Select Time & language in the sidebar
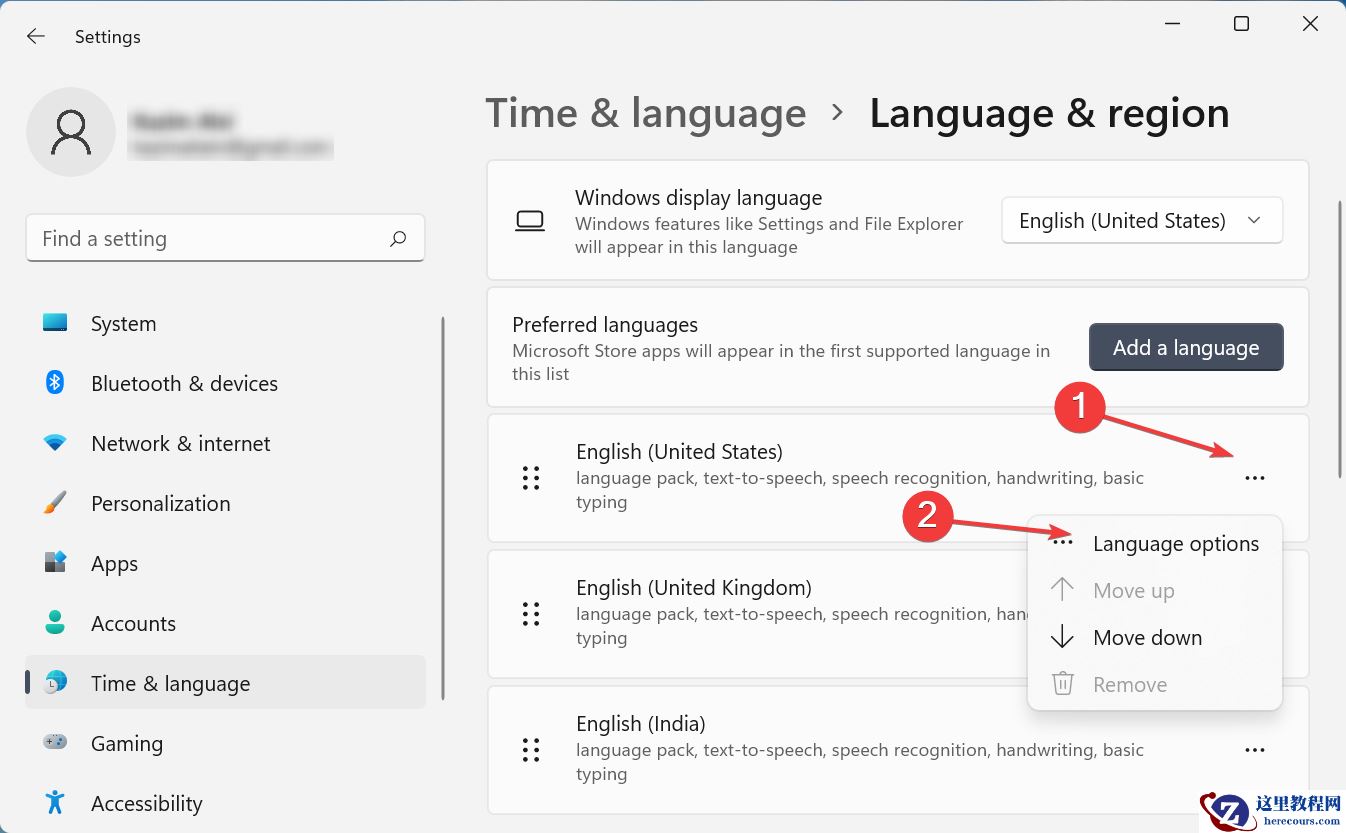 [x=225, y=684]
